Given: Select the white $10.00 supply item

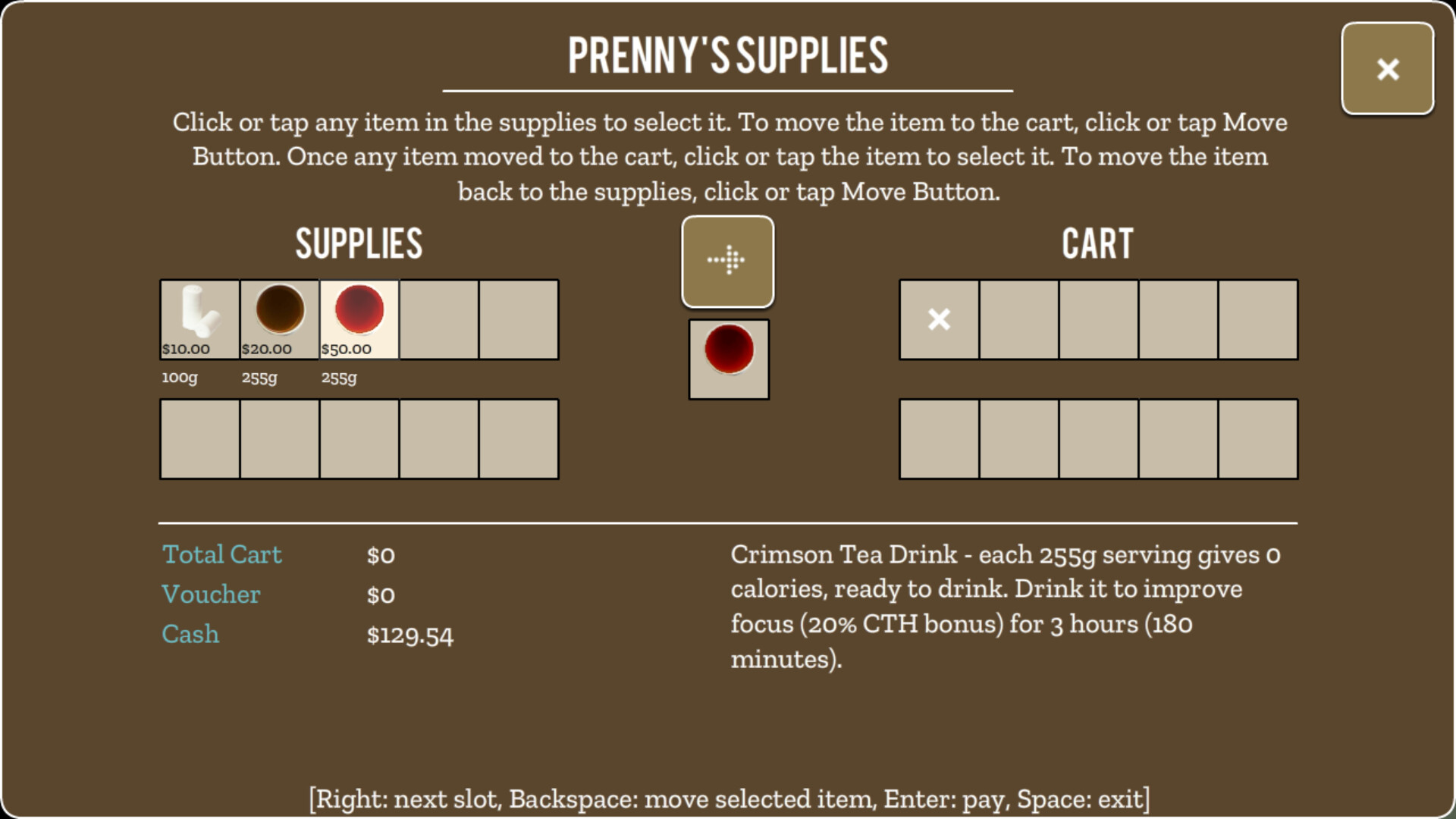Looking at the screenshot, I should 199,319.
